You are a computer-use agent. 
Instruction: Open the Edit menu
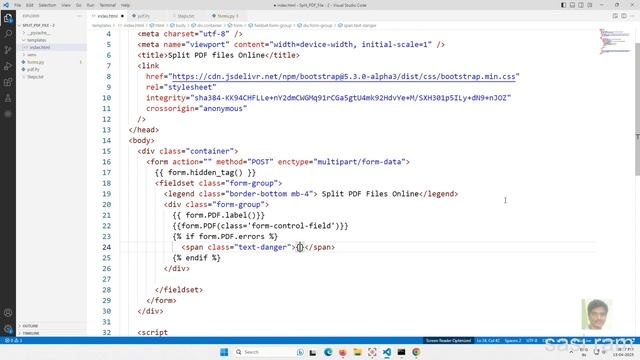tap(30, 5)
